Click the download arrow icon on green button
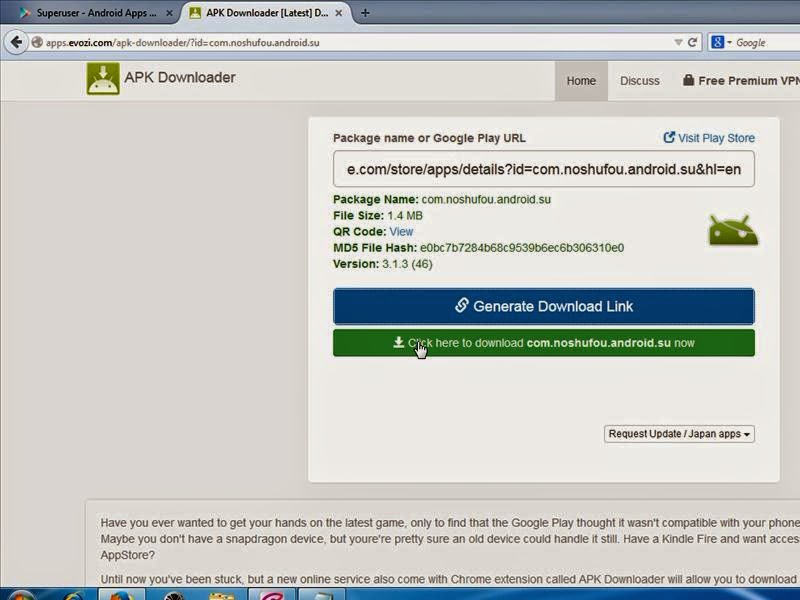 [x=398, y=342]
